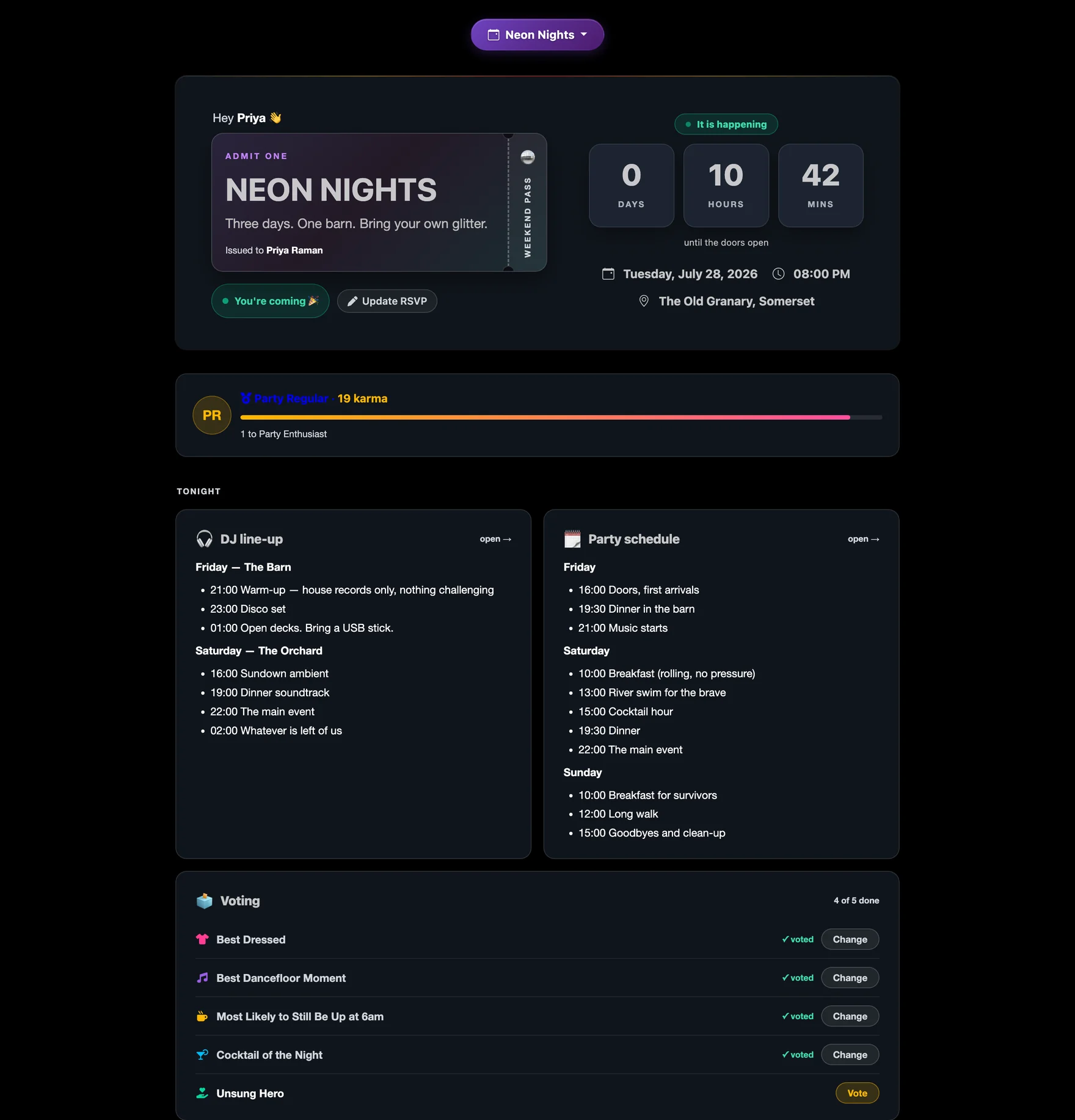Click the 0 DAYS countdown tile
The image size is (1075, 1120).
(x=631, y=186)
